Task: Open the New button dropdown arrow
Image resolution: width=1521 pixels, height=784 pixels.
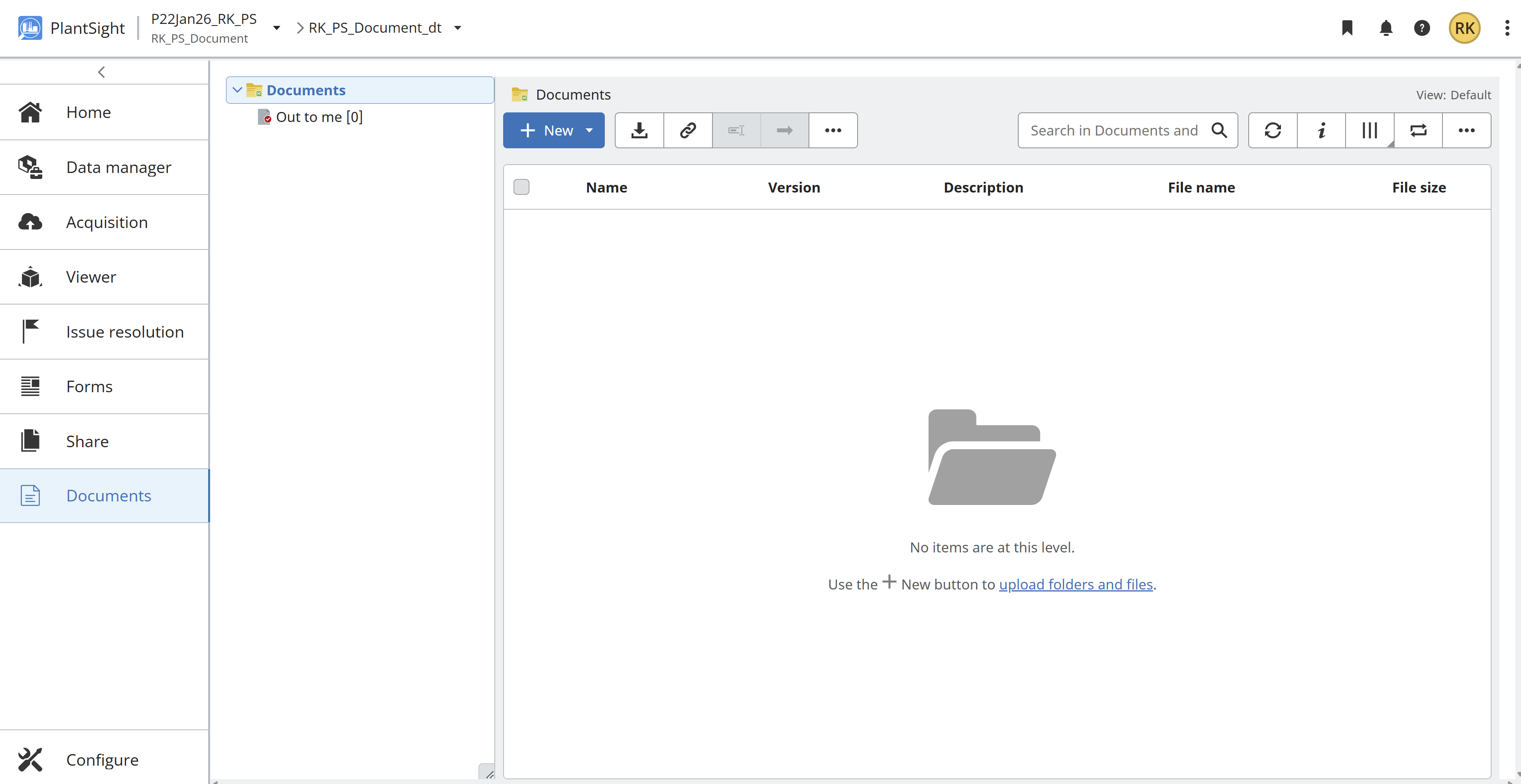Action: pos(589,130)
